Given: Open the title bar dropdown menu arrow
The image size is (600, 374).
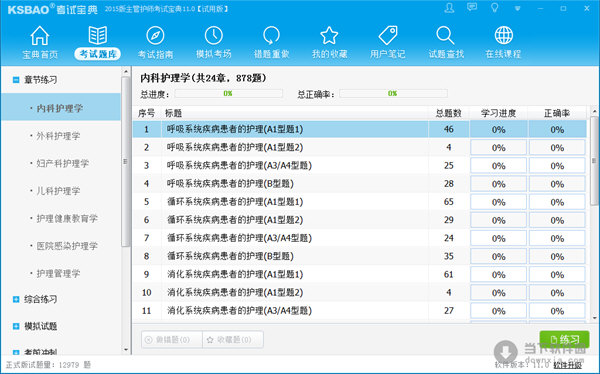Looking at the screenshot, I should 517,8.
